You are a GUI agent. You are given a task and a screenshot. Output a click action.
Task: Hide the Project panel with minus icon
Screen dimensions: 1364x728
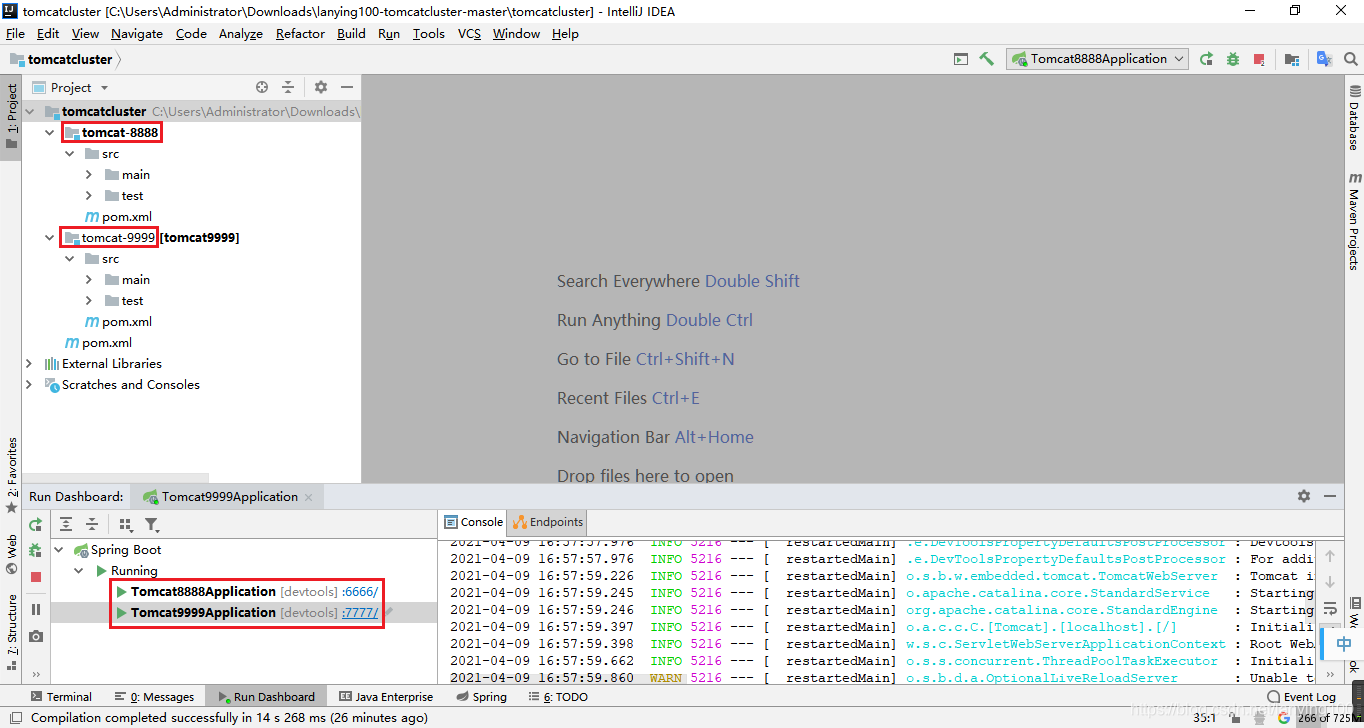pyautogui.click(x=347, y=87)
